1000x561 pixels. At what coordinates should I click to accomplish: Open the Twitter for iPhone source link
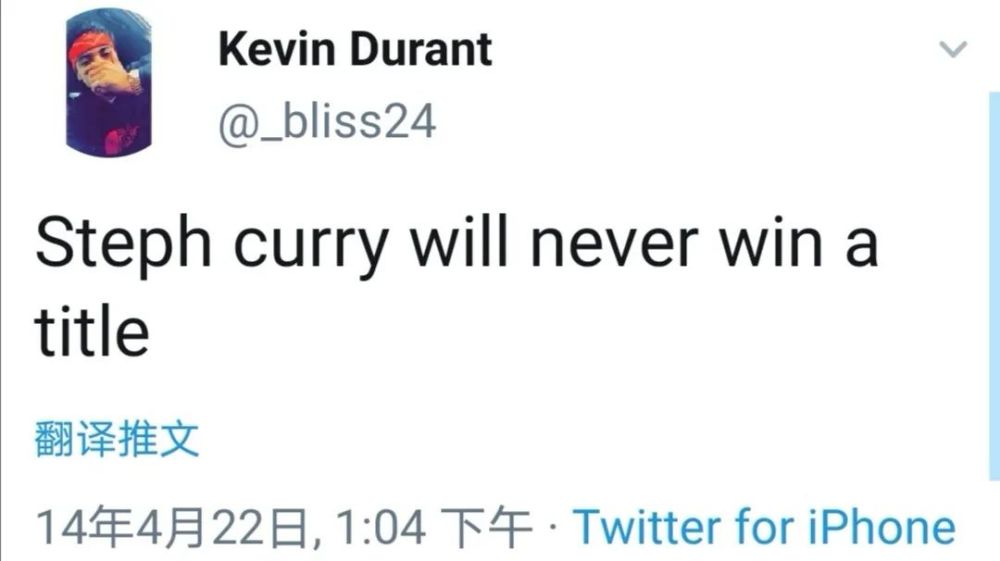point(763,526)
